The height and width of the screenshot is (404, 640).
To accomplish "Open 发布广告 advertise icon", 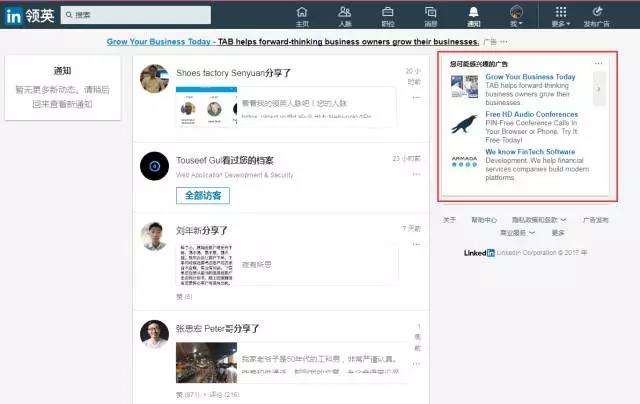I will 596,16.
